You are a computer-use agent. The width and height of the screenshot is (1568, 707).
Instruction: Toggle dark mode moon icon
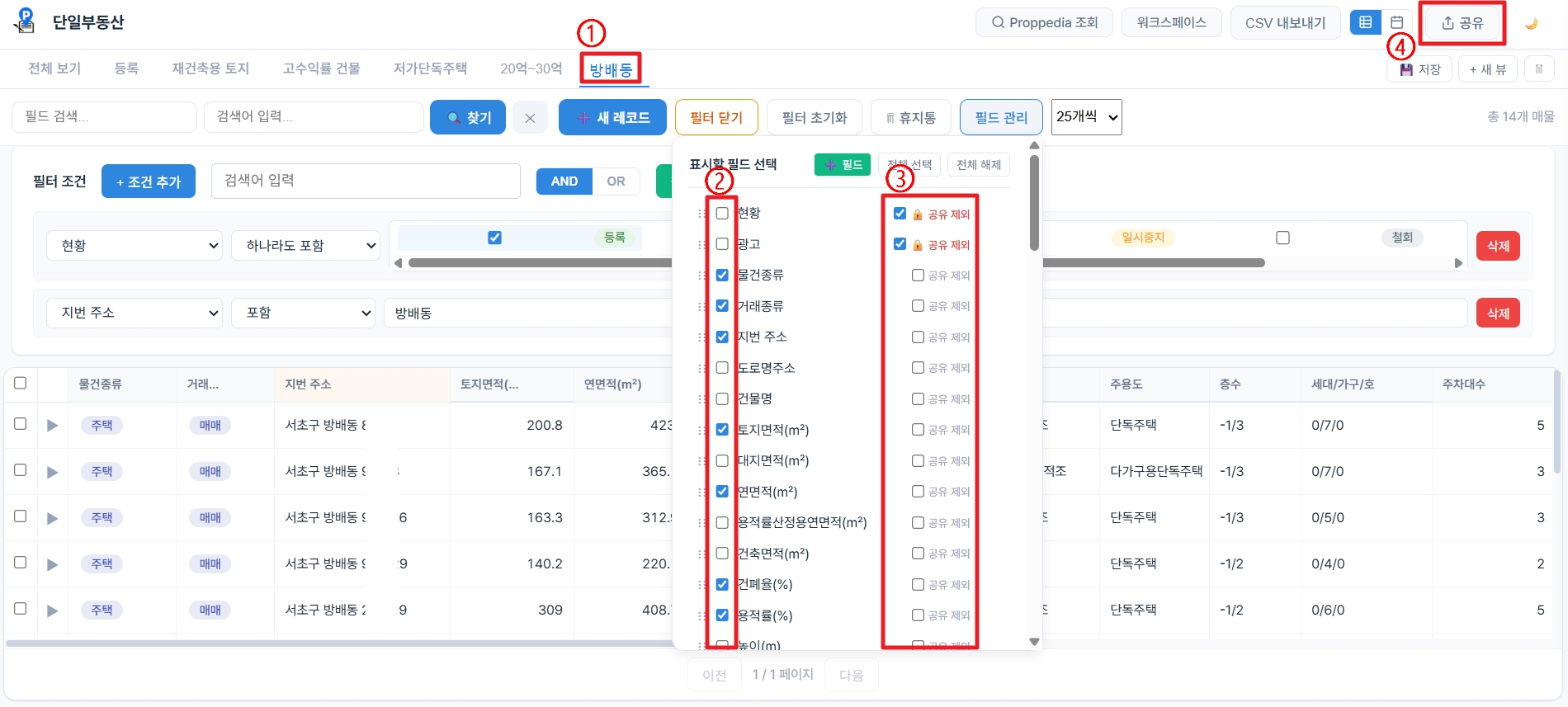point(1532,23)
